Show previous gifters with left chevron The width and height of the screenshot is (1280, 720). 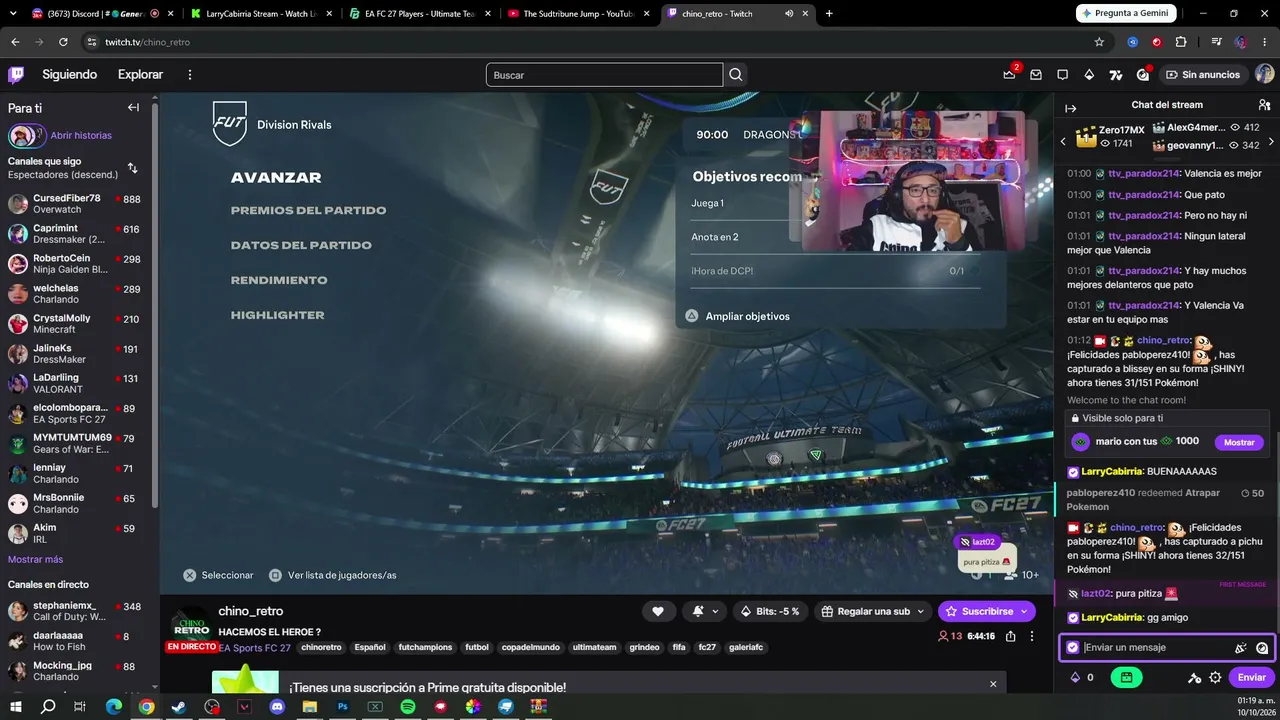[1063, 142]
